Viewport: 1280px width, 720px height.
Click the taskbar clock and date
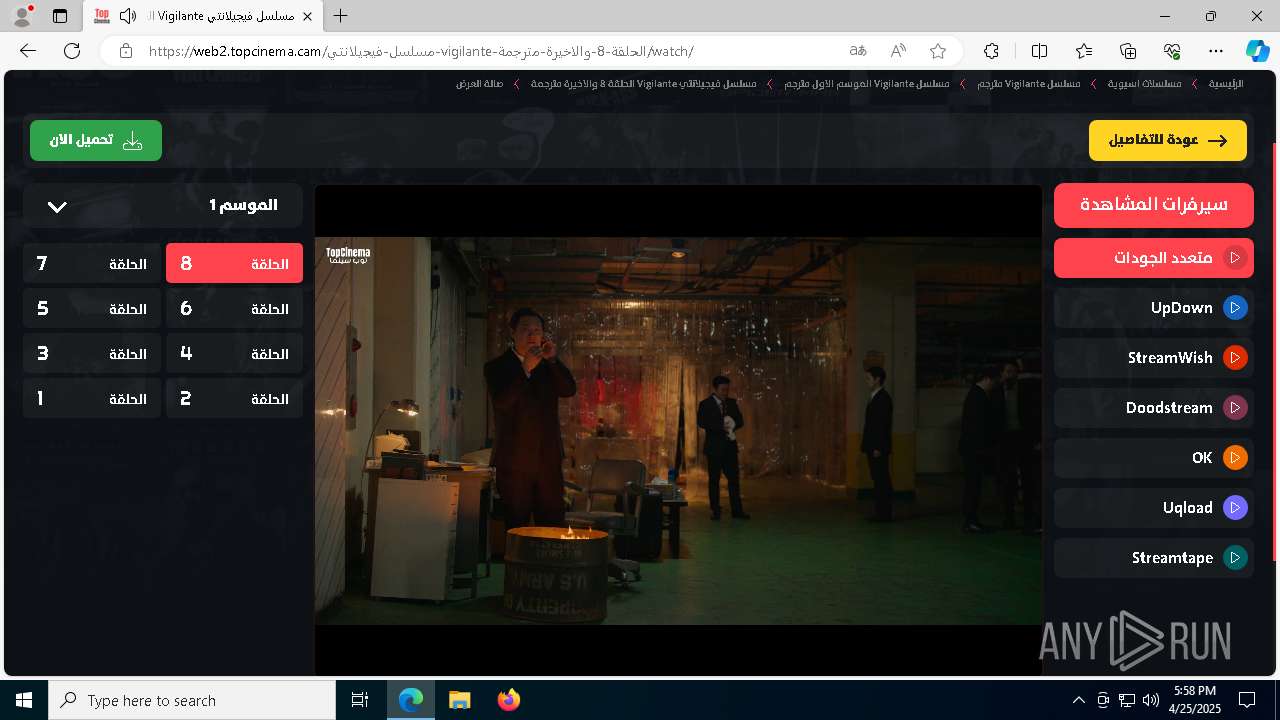coord(1195,700)
